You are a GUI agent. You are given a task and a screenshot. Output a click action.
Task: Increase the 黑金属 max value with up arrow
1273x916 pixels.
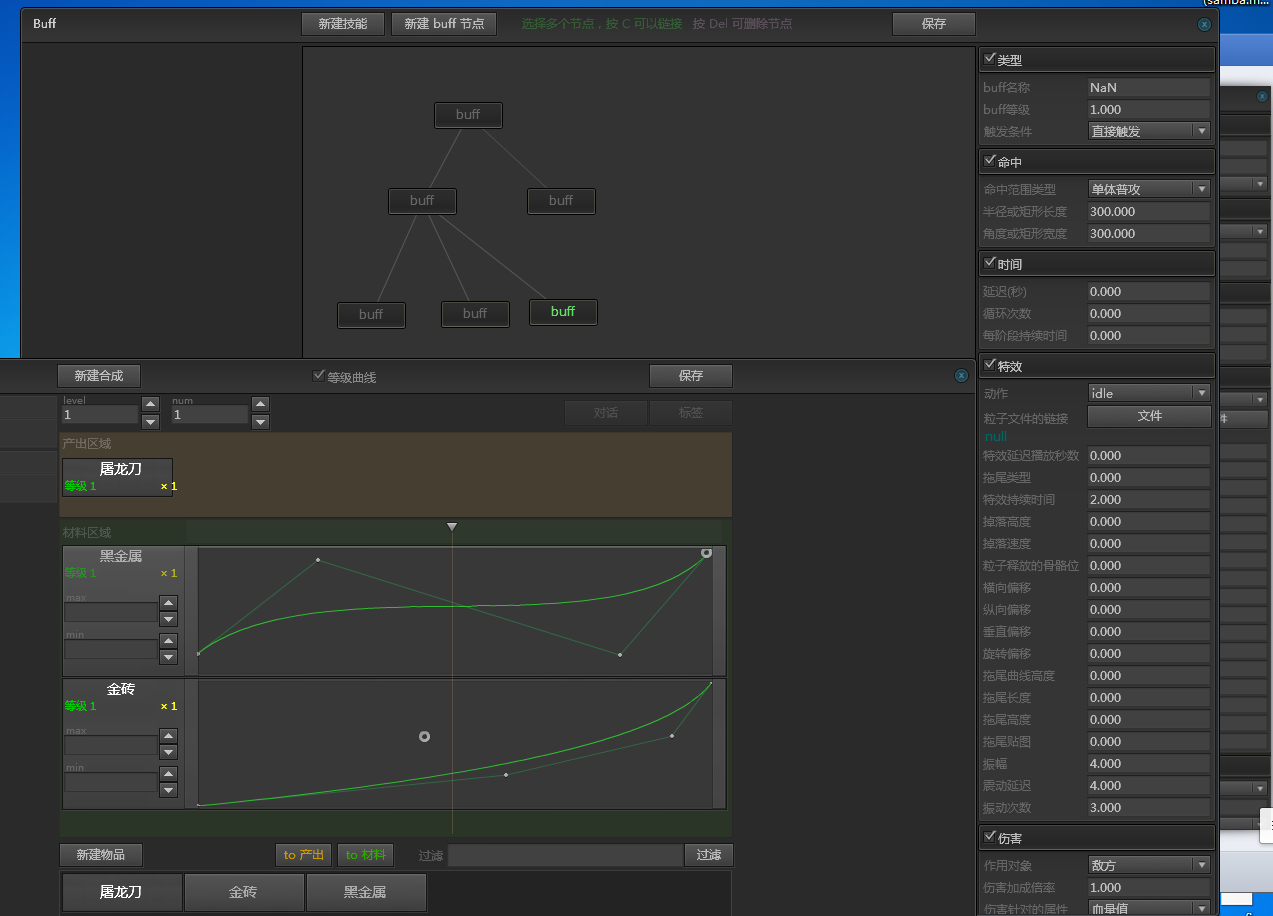pos(168,603)
